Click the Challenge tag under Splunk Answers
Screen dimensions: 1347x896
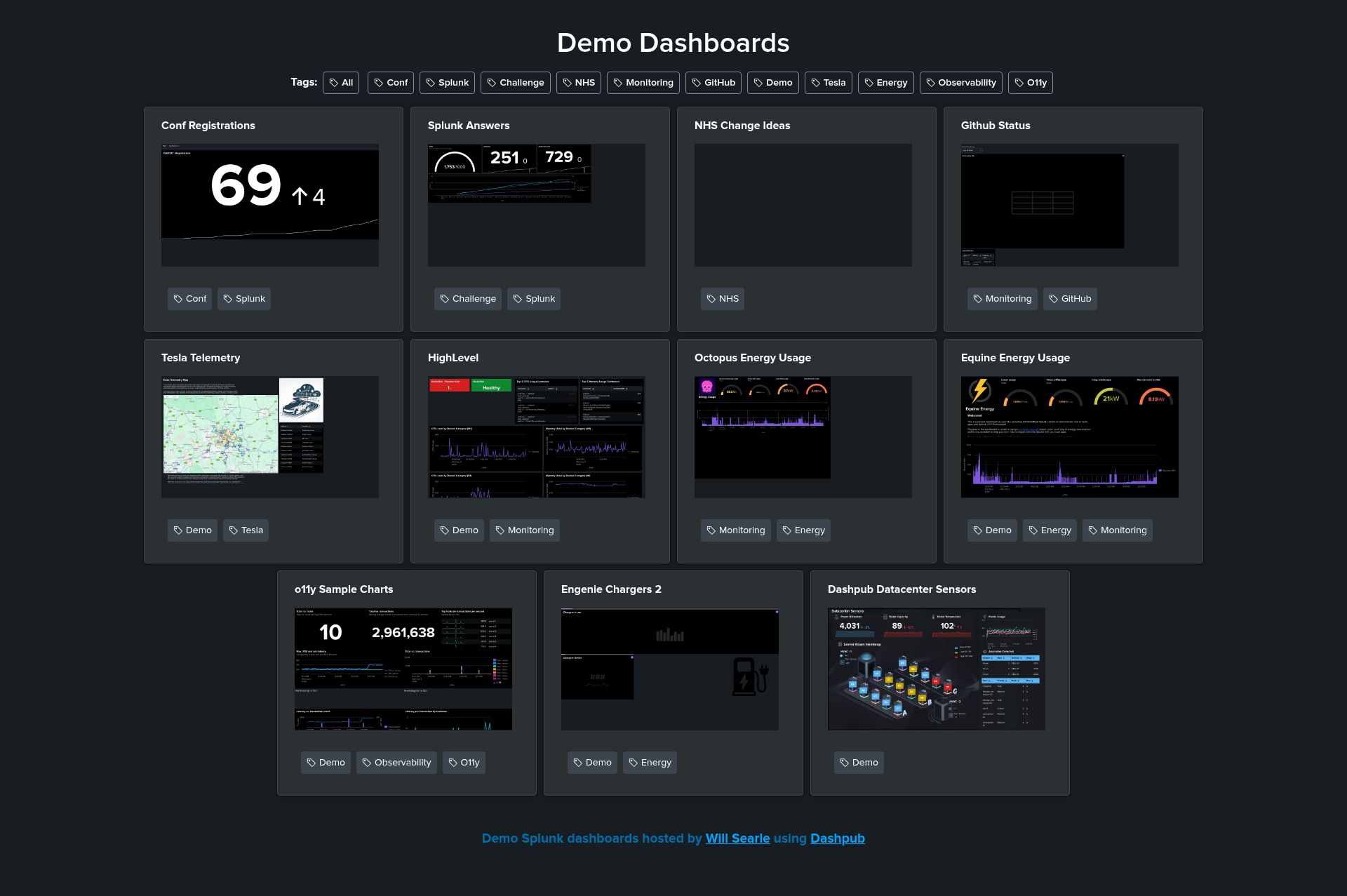(468, 298)
